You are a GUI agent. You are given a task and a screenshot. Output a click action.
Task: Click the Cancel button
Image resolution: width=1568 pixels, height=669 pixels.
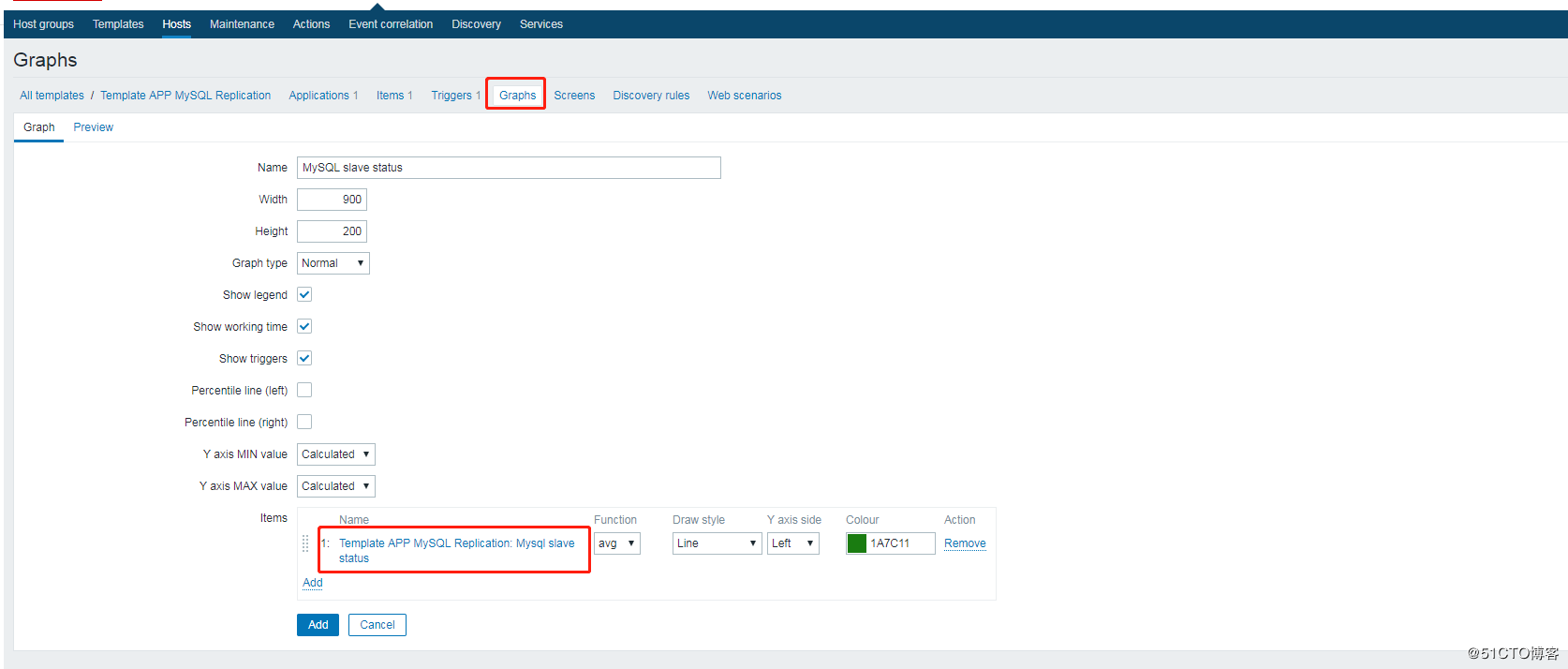pyautogui.click(x=377, y=625)
